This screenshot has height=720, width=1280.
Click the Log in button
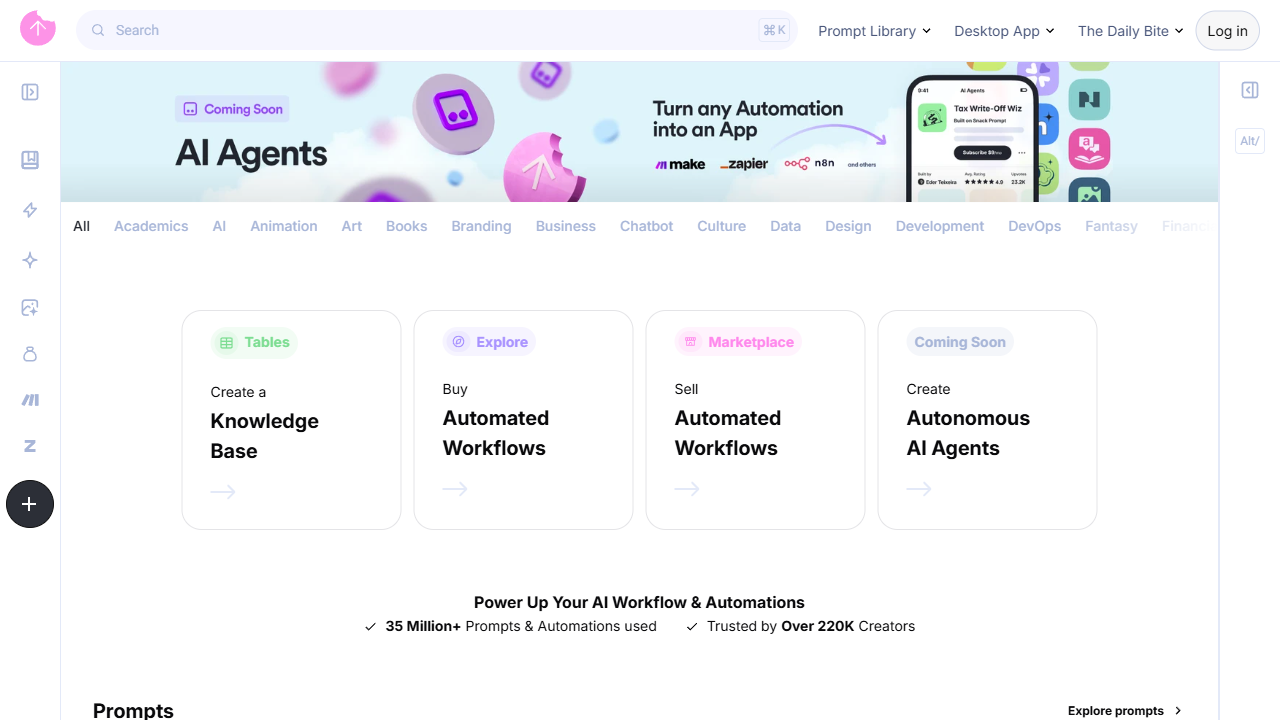point(1227,31)
